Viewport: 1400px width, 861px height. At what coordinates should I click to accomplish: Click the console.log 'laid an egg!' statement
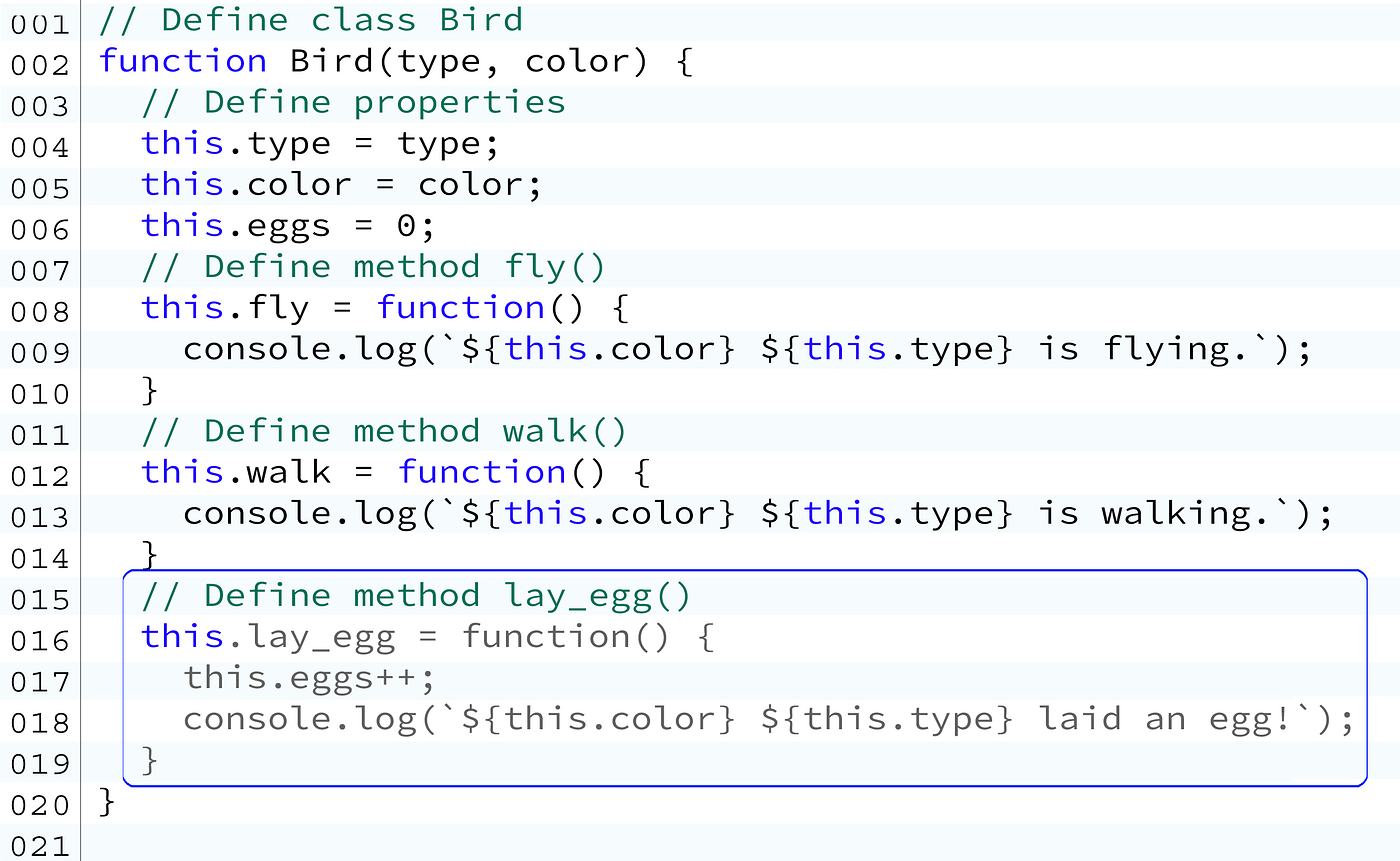(x=768, y=720)
